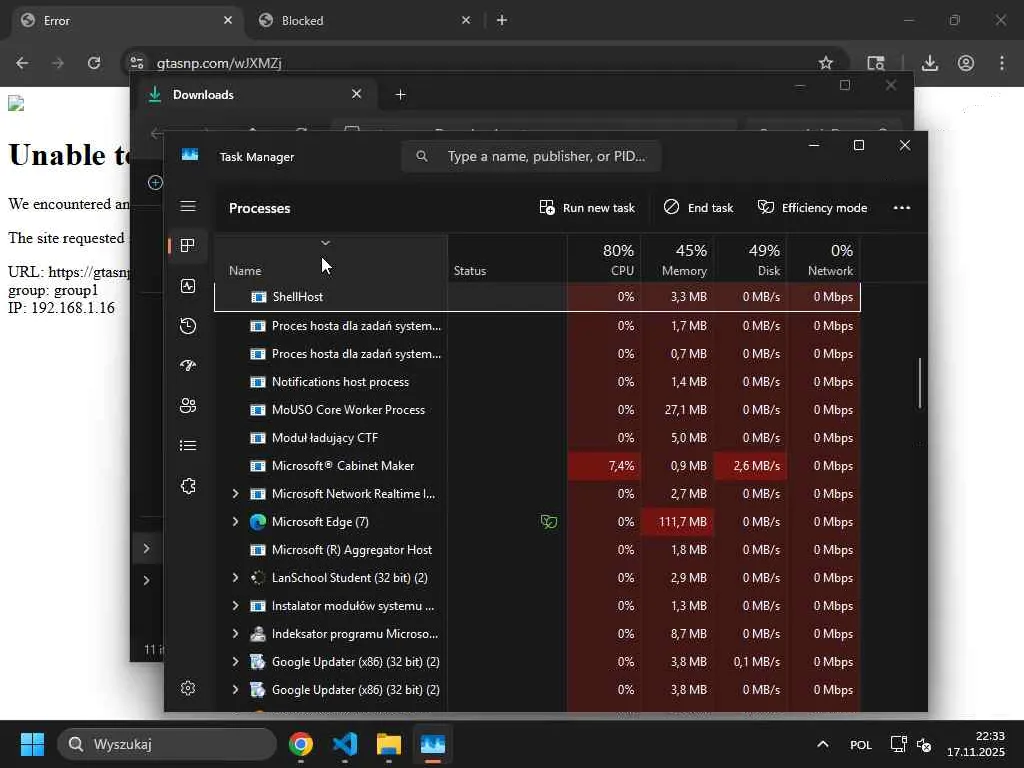Expand Microsoft Network Realtime process group
1024x768 pixels.
[x=235, y=494]
